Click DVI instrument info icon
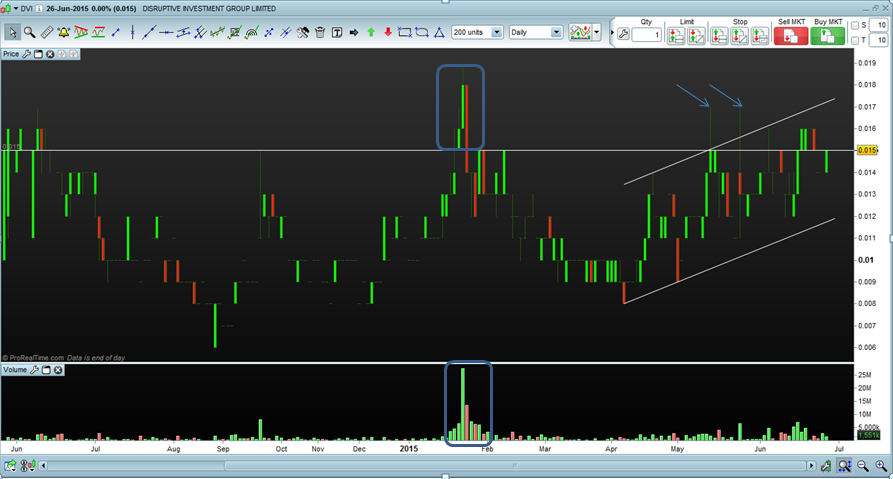 39,9
